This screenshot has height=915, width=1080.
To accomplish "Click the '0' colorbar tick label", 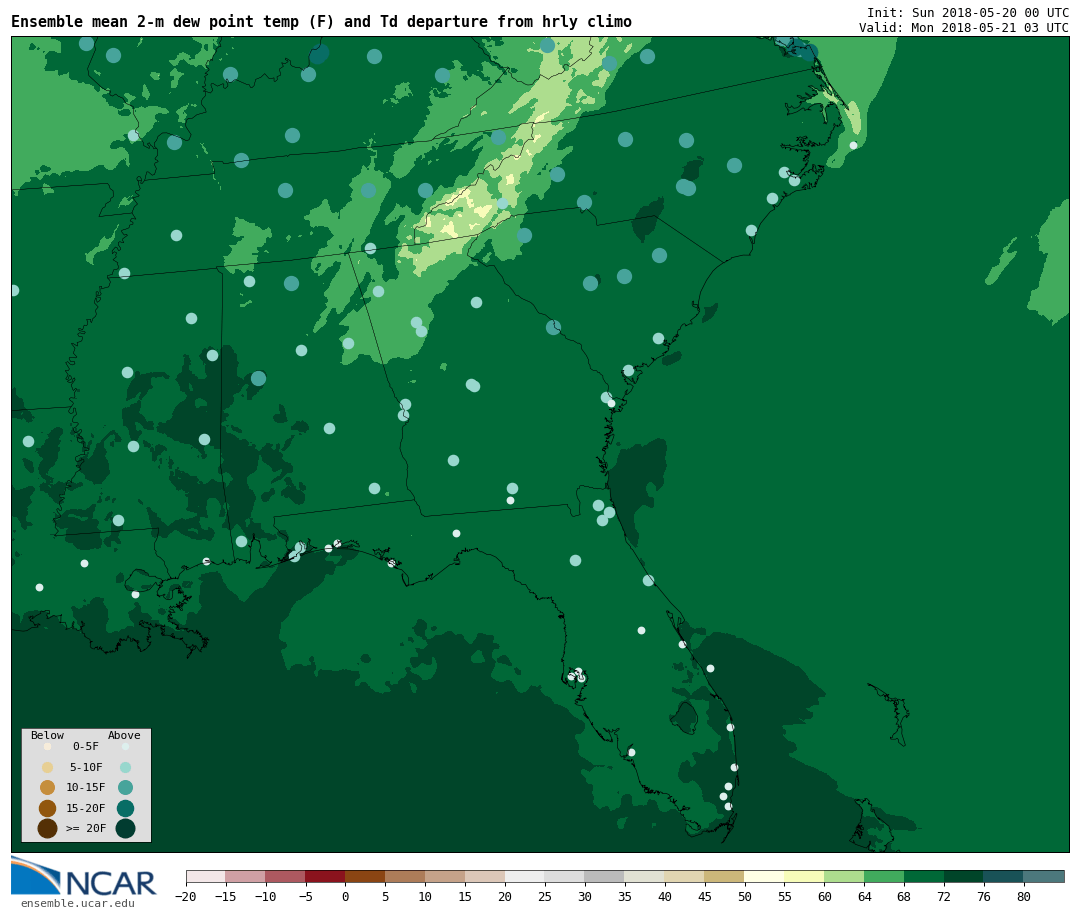I will (x=346, y=897).
